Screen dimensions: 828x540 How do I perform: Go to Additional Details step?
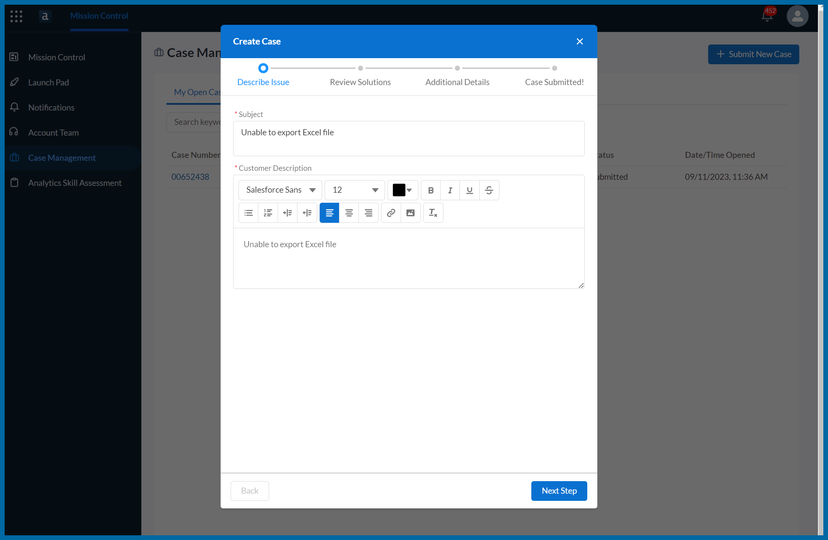(x=457, y=82)
